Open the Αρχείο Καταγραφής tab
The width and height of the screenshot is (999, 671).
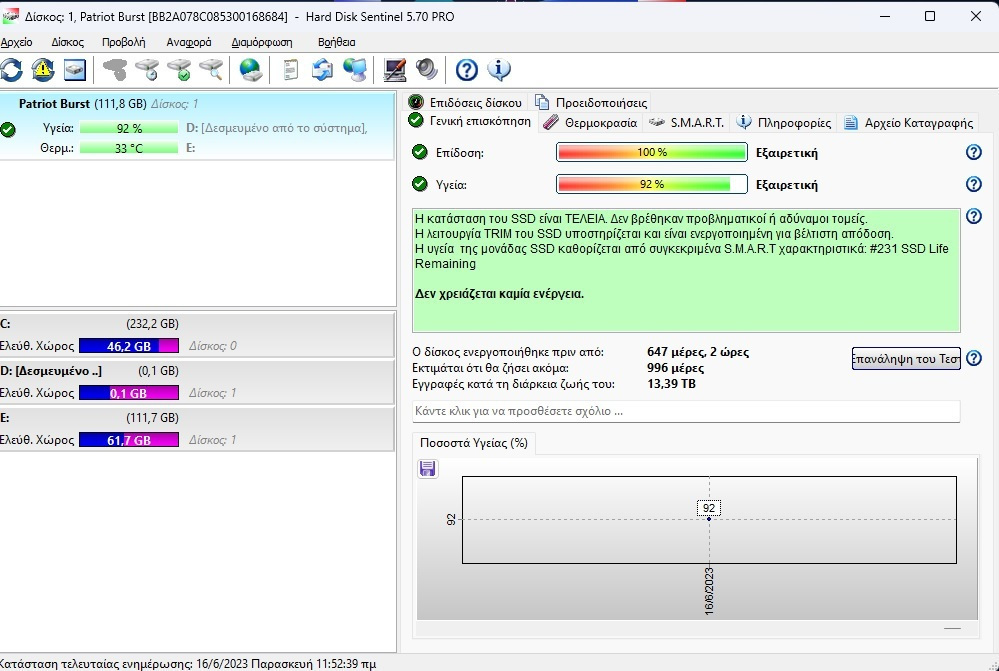pyautogui.click(x=909, y=122)
